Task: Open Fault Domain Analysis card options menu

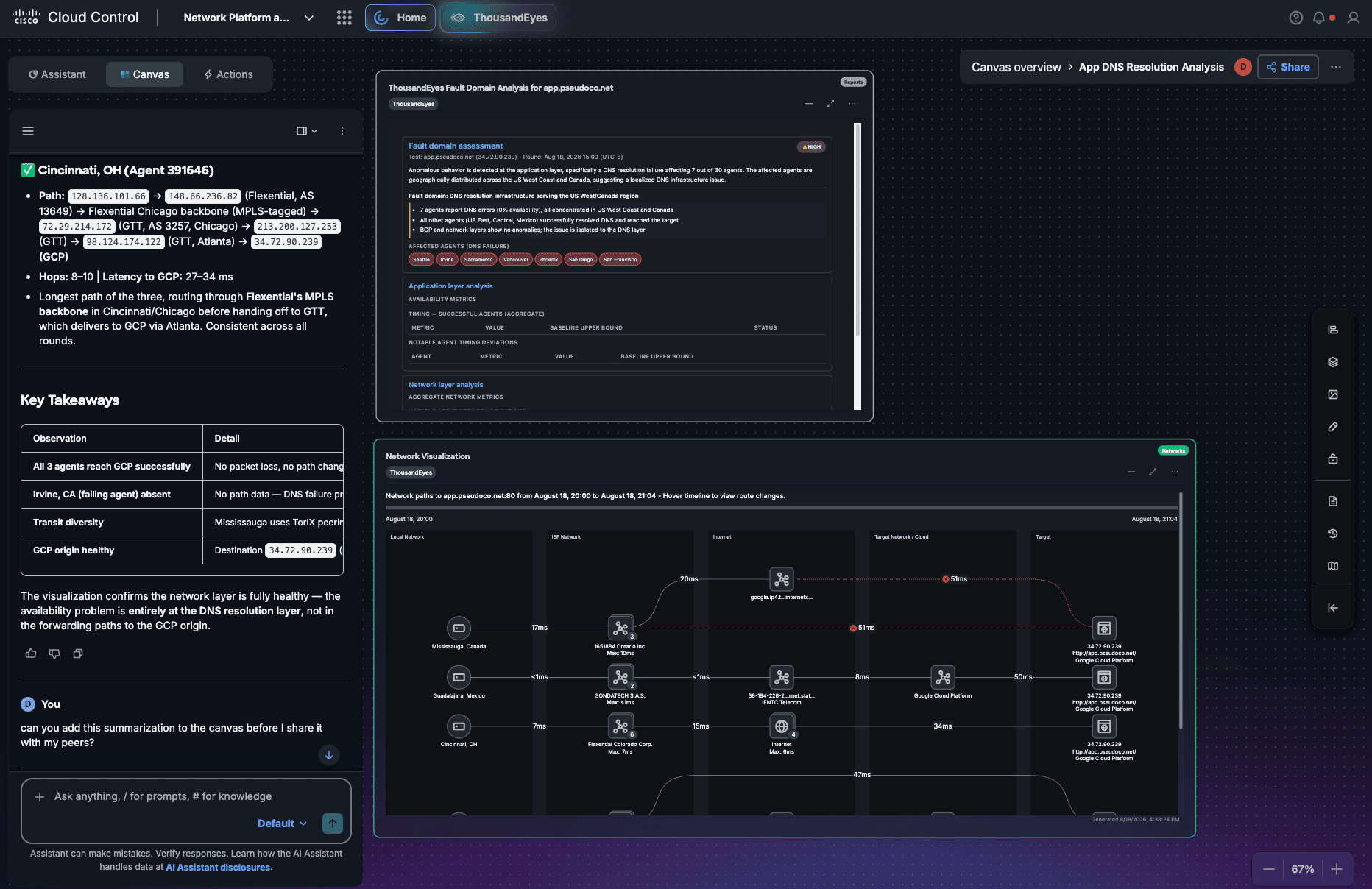Action: coord(852,104)
